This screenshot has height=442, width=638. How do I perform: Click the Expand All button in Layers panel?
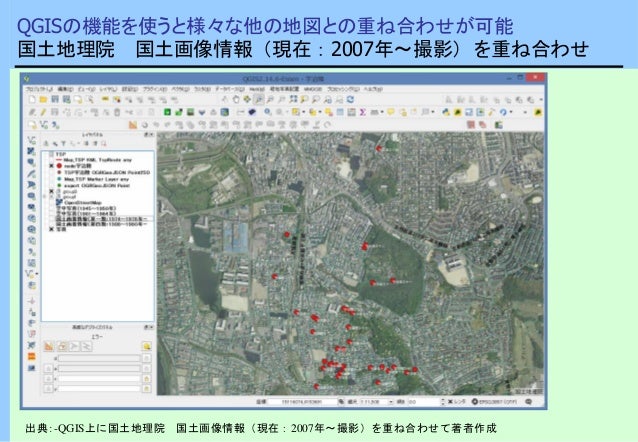click(x=86, y=144)
